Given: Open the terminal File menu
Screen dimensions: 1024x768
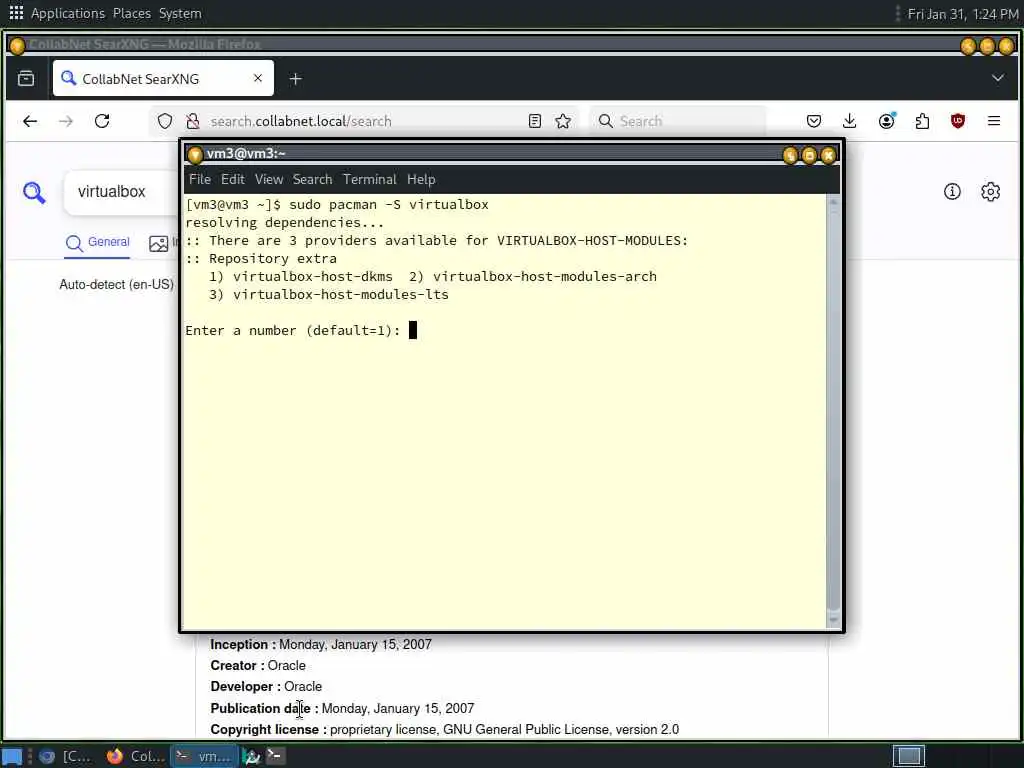Looking at the screenshot, I should tap(200, 179).
